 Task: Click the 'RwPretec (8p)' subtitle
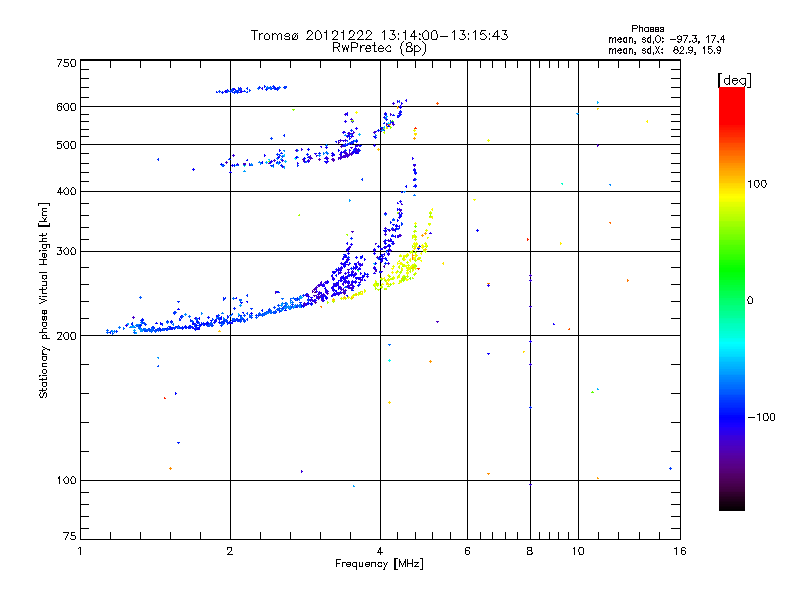(379, 48)
